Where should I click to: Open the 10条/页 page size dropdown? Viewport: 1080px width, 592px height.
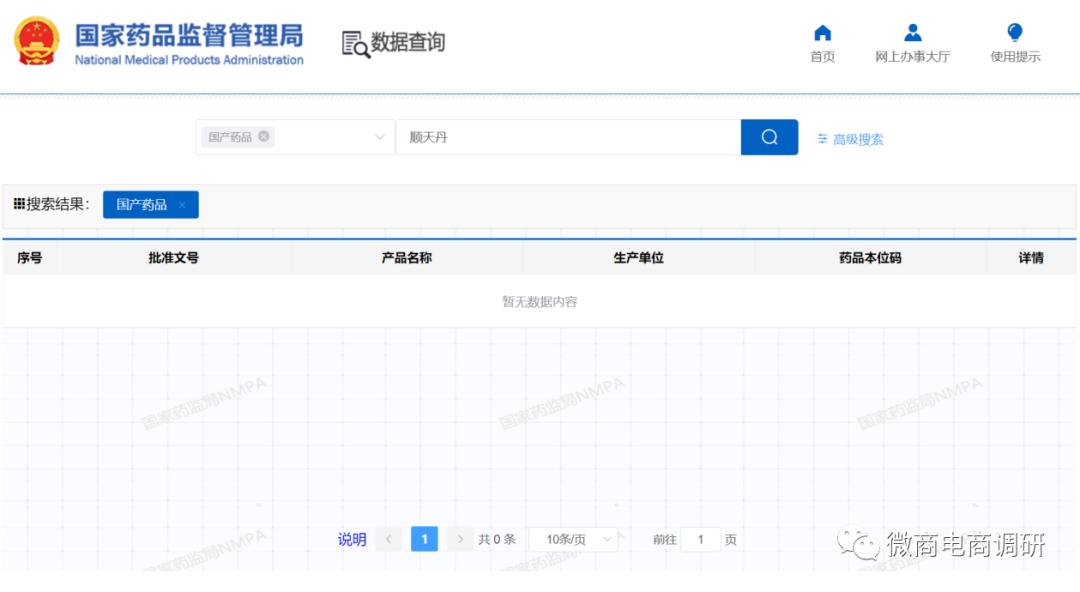point(573,539)
